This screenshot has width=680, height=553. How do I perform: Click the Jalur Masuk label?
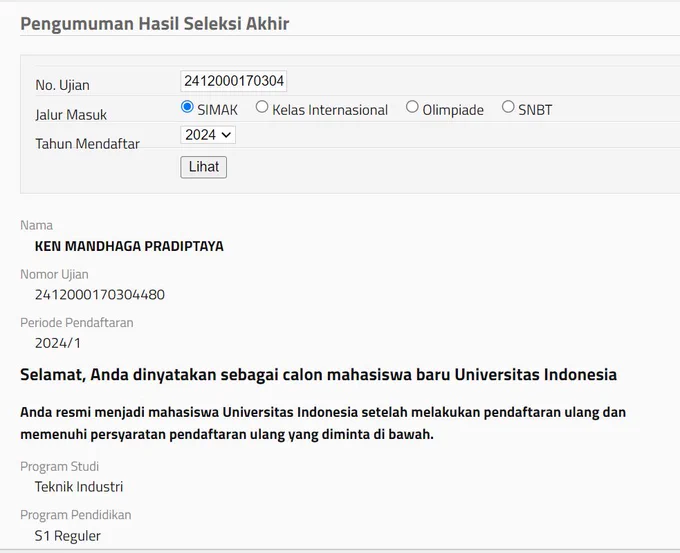pyautogui.click(x=71, y=115)
